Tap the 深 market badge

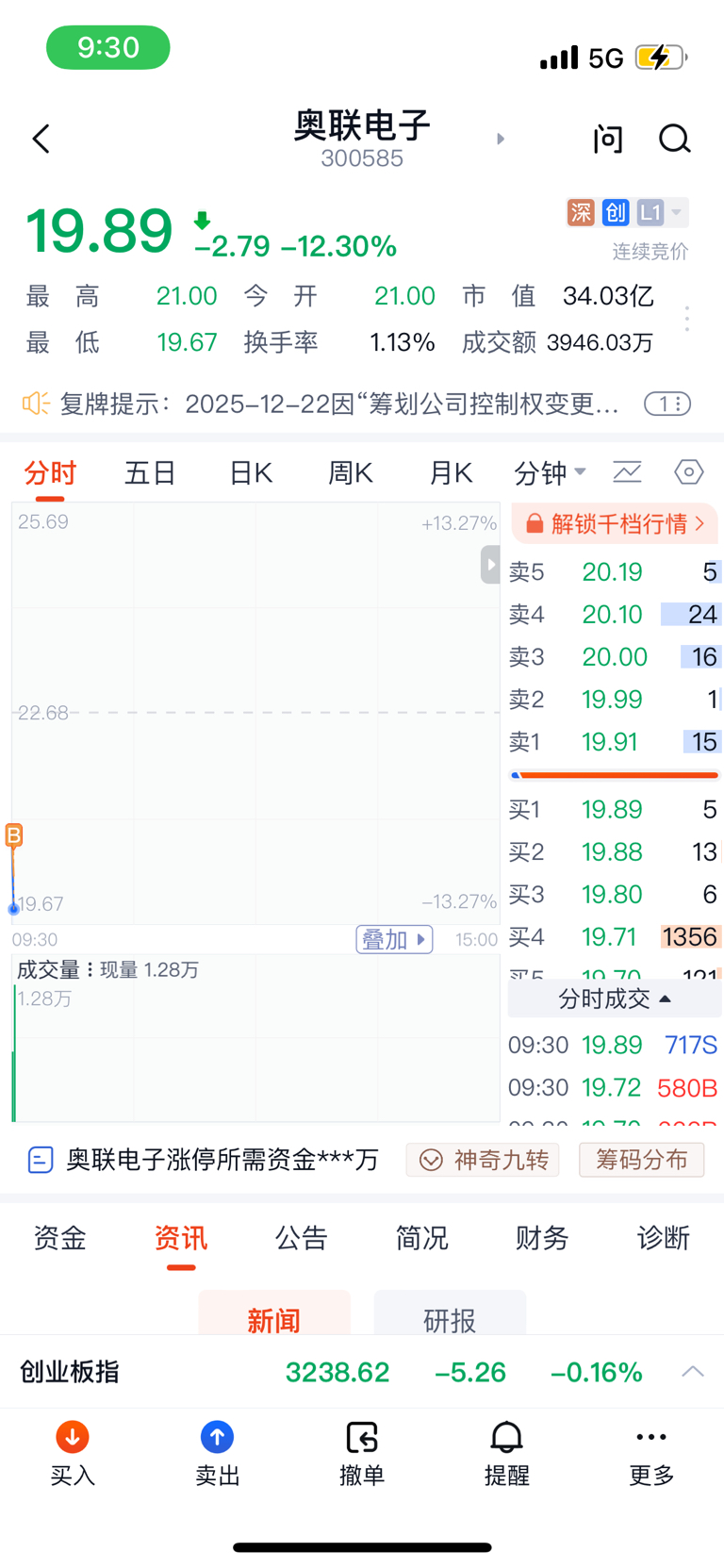pyautogui.click(x=581, y=212)
